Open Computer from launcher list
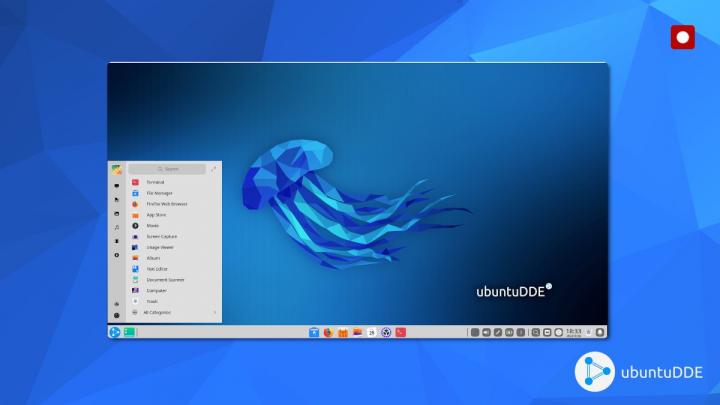This screenshot has height=405, width=720. 156,290
